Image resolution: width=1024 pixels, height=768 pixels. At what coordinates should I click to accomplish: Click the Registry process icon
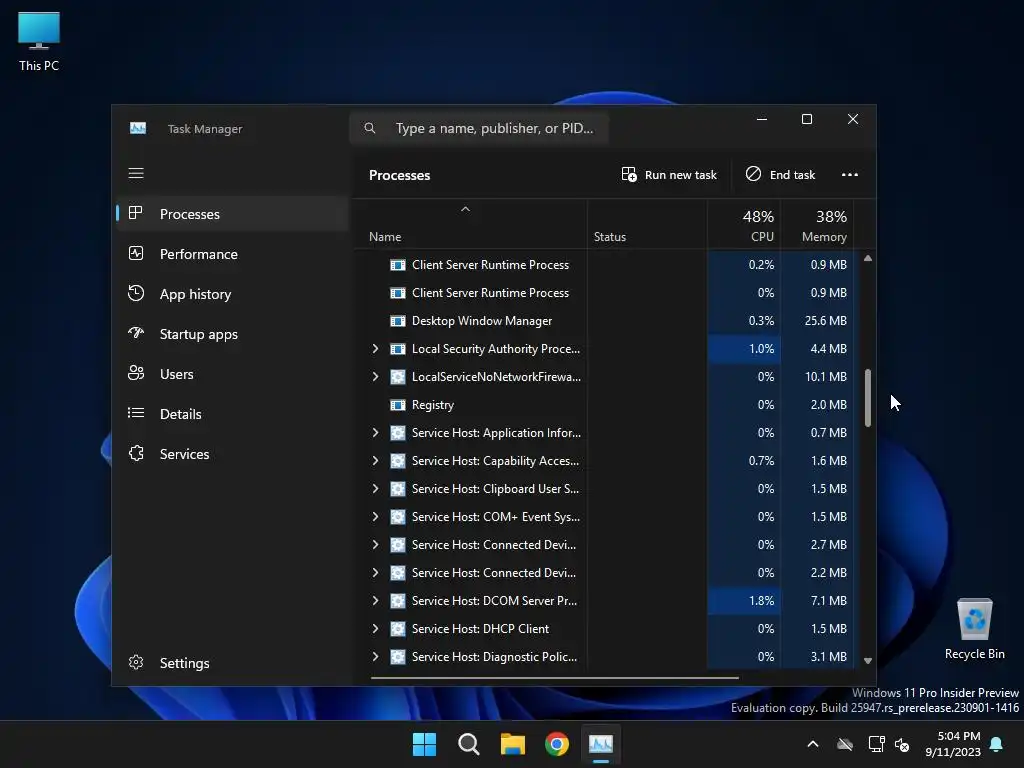click(398, 405)
